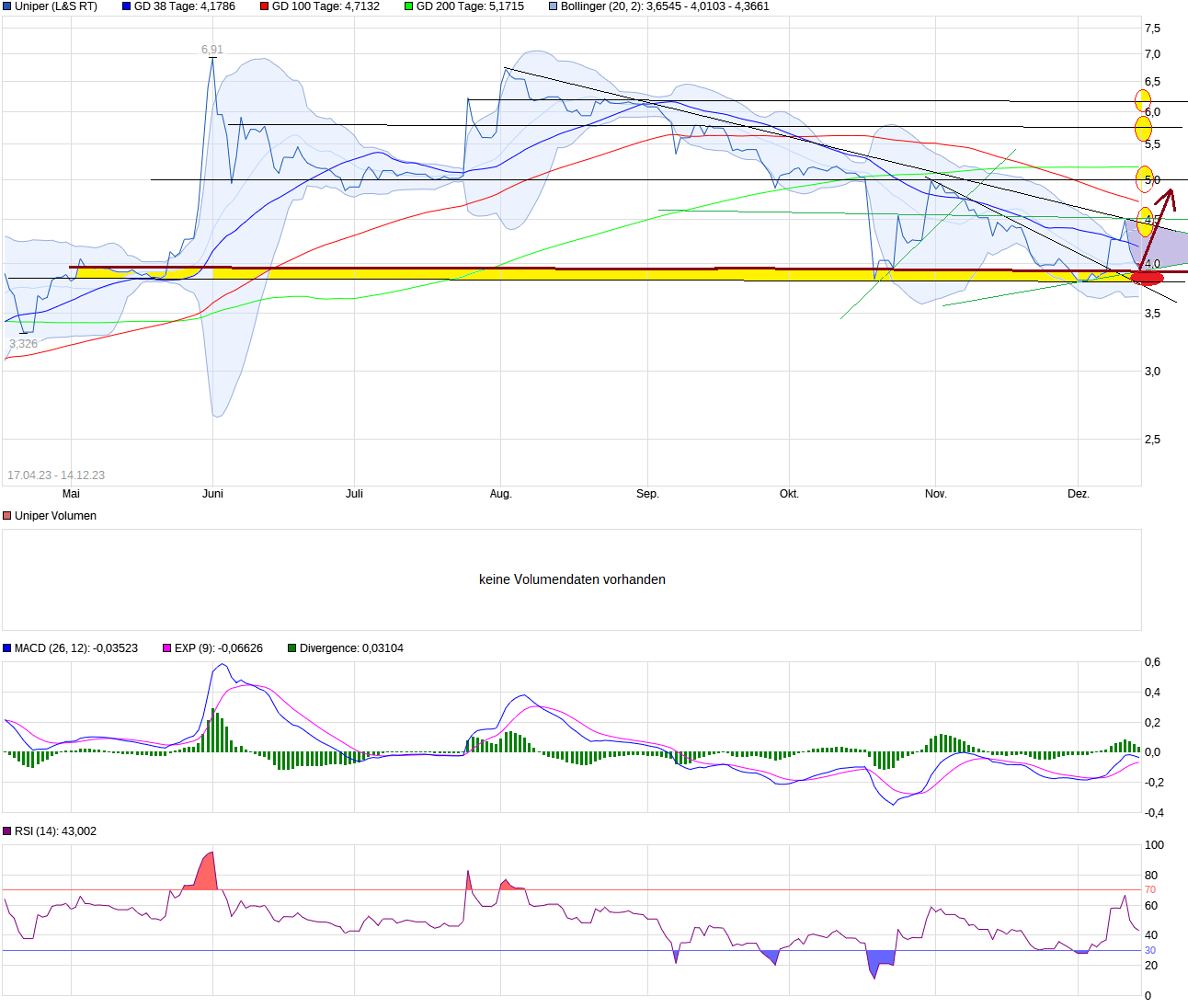The image size is (1188, 1008).
Task: Click the '5,5' price axis label
Action: (x=1152, y=144)
